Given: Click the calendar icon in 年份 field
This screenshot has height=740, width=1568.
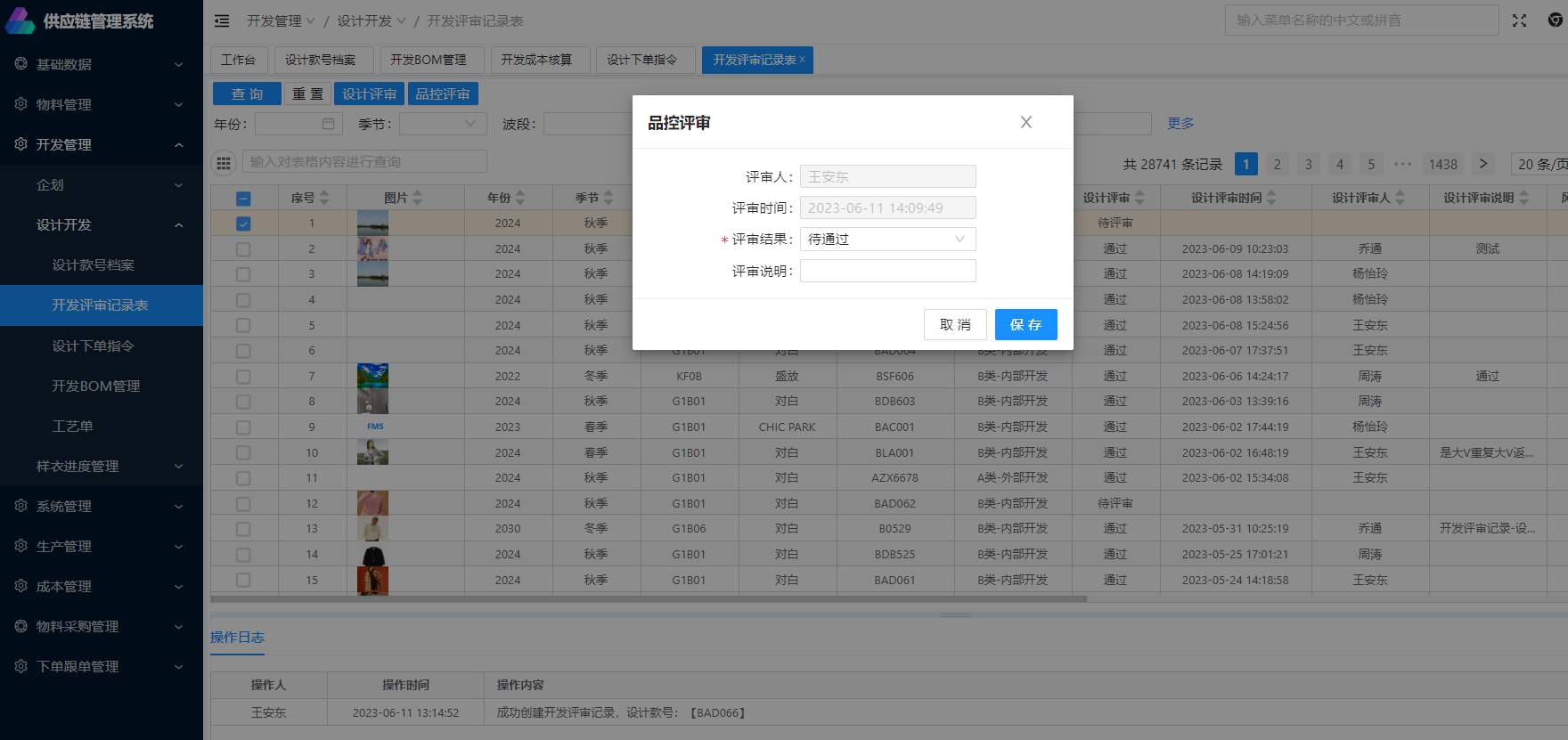Looking at the screenshot, I should pos(328,124).
